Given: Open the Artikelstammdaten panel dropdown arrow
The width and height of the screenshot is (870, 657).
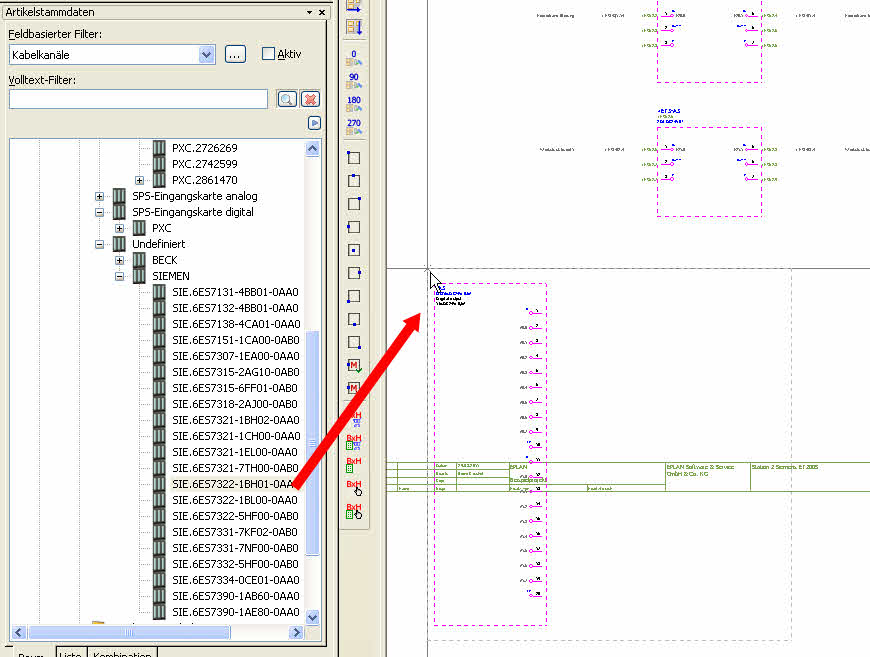Looking at the screenshot, I should click(x=310, y=12).
